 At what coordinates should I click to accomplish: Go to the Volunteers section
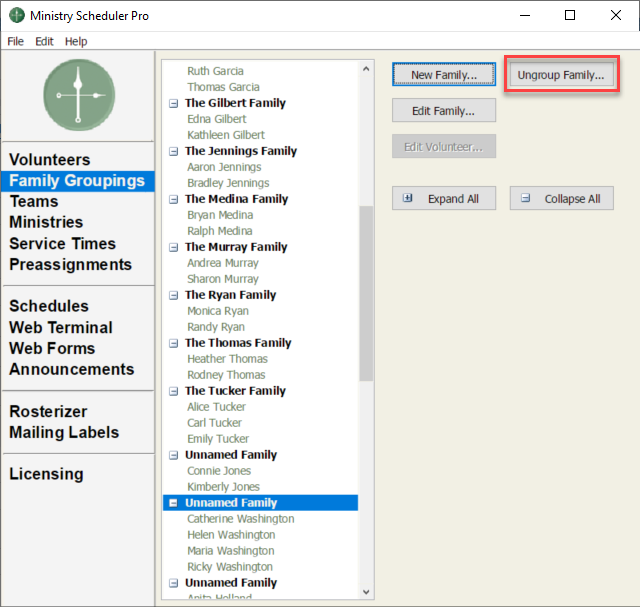(50, 160)
